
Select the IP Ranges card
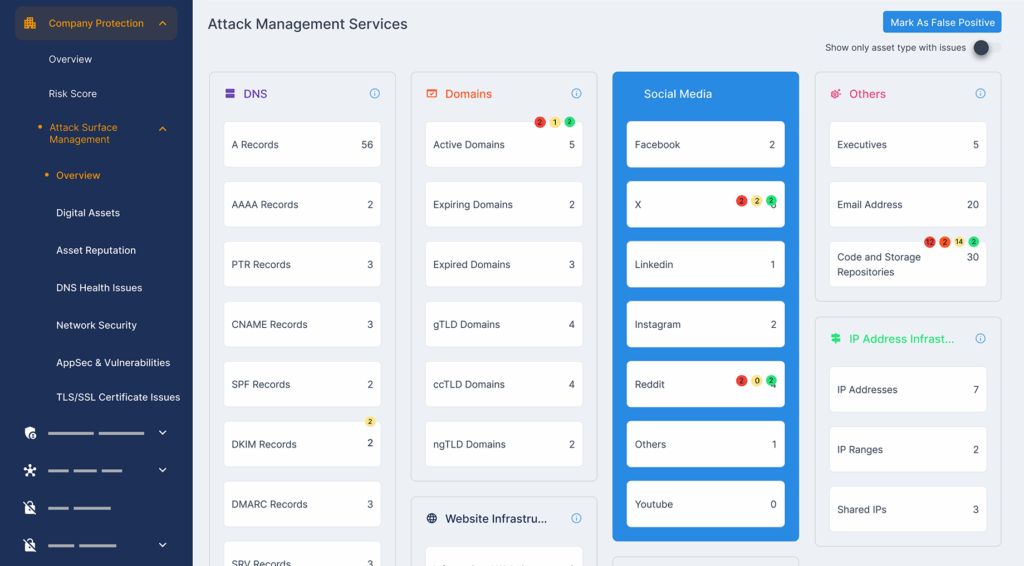908,449
